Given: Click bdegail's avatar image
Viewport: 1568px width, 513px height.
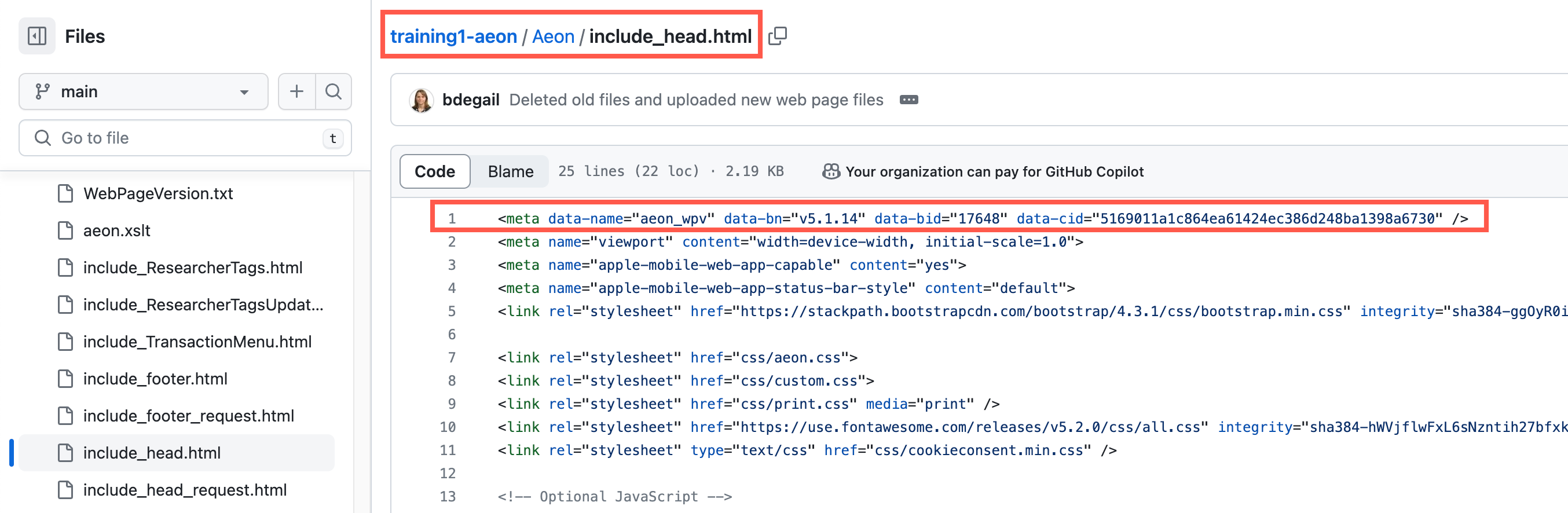Looking at the screenshot, I should pos(420,100).
